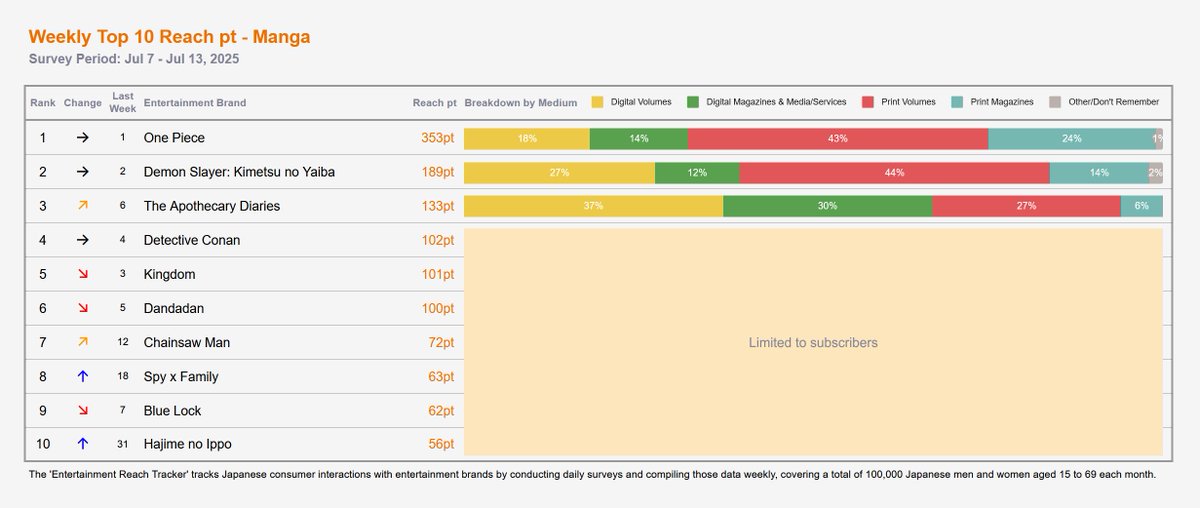1200x508 pixels.
Task: Click Blue Lock's red down arrow icon
Action: click(x=83, y=410)
